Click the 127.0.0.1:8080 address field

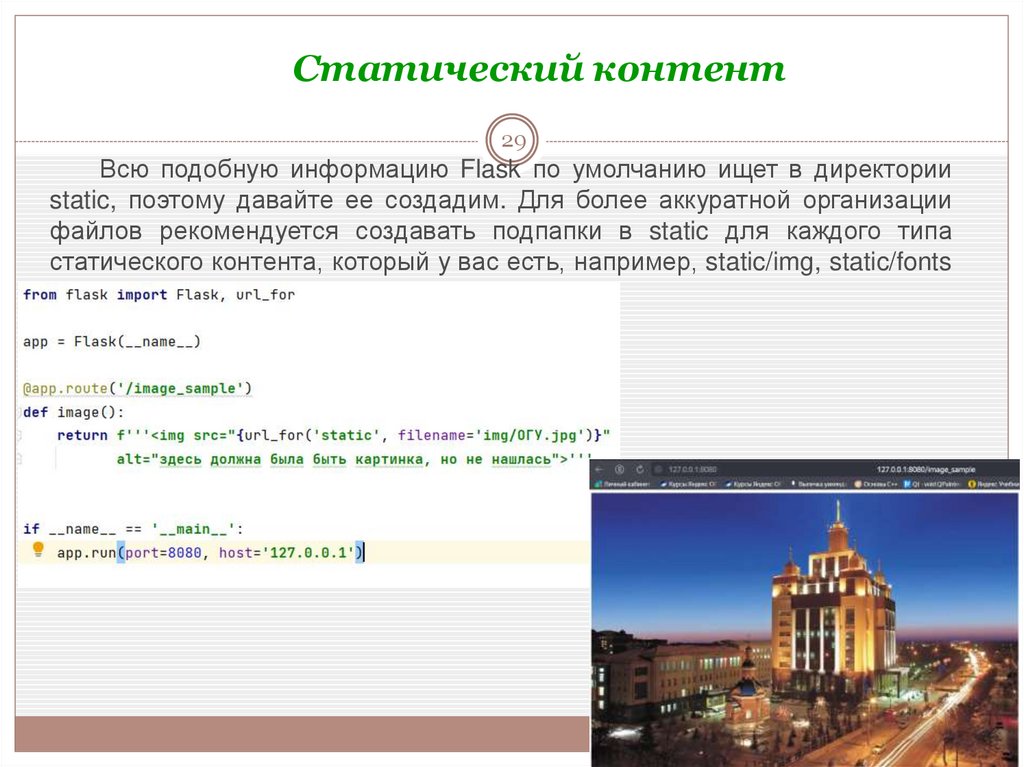tap(692, 469)
